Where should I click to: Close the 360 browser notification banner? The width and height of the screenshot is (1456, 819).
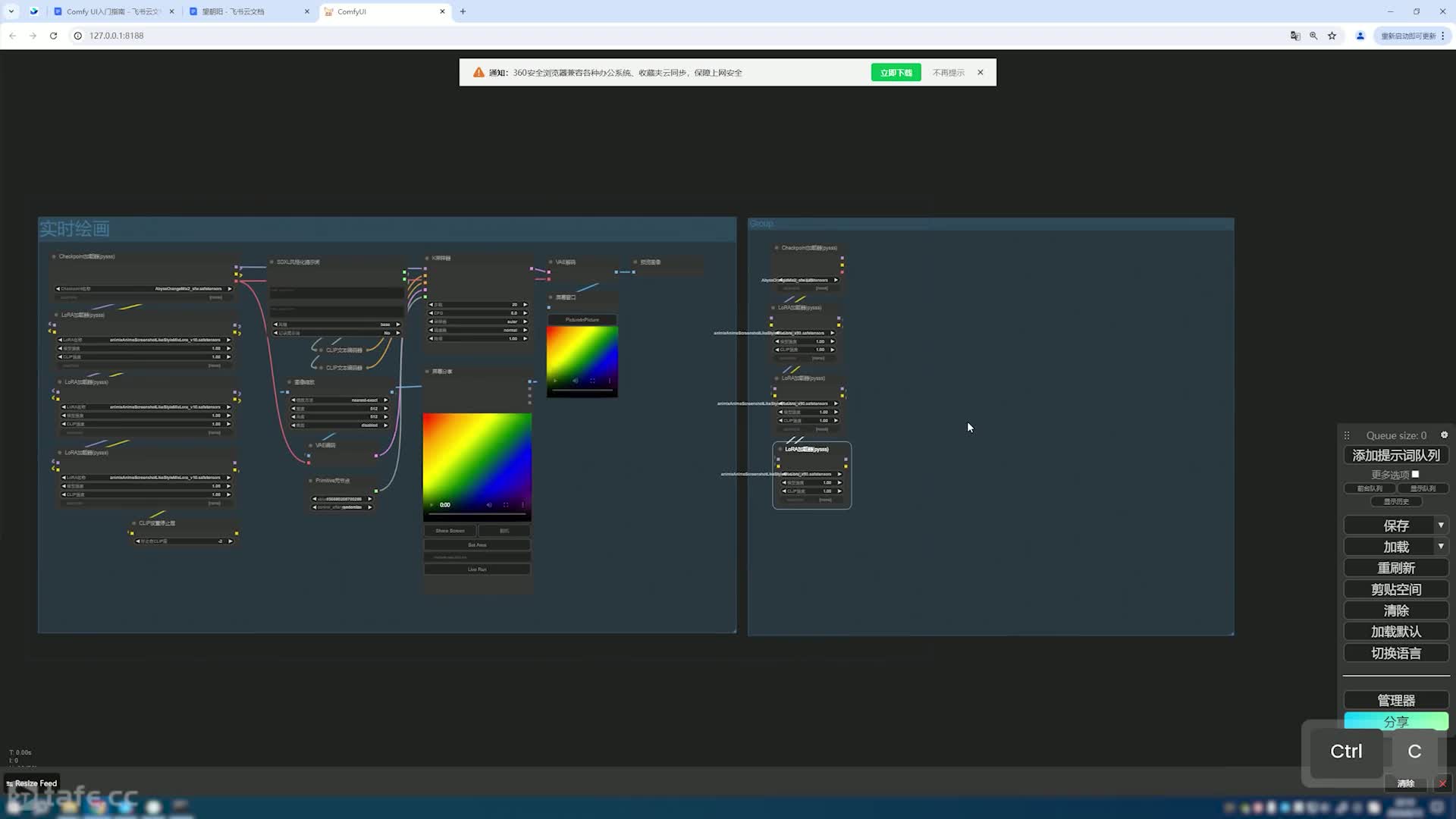coord(981,72)
